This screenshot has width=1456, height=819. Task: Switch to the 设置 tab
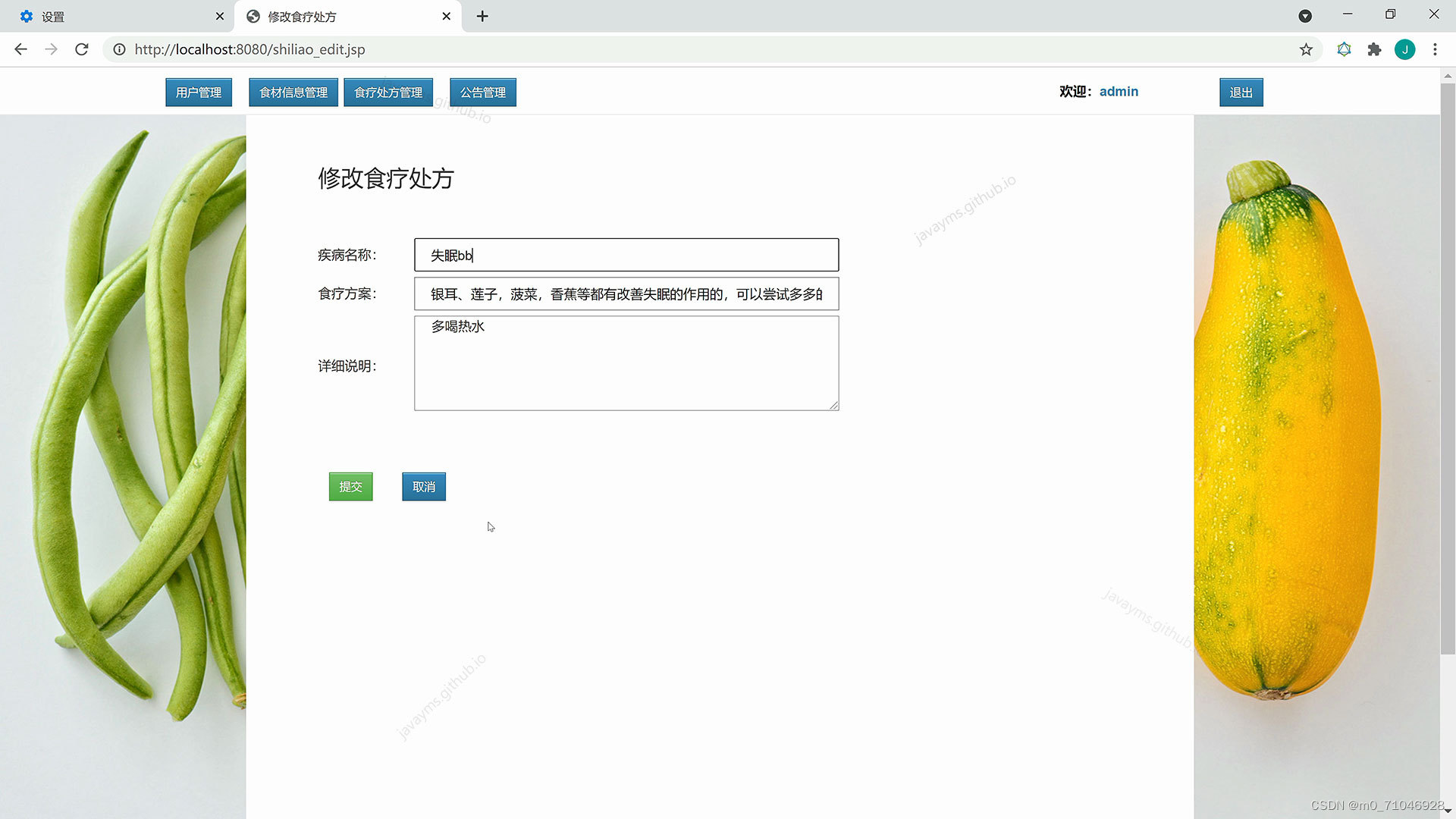click(114, 16)
